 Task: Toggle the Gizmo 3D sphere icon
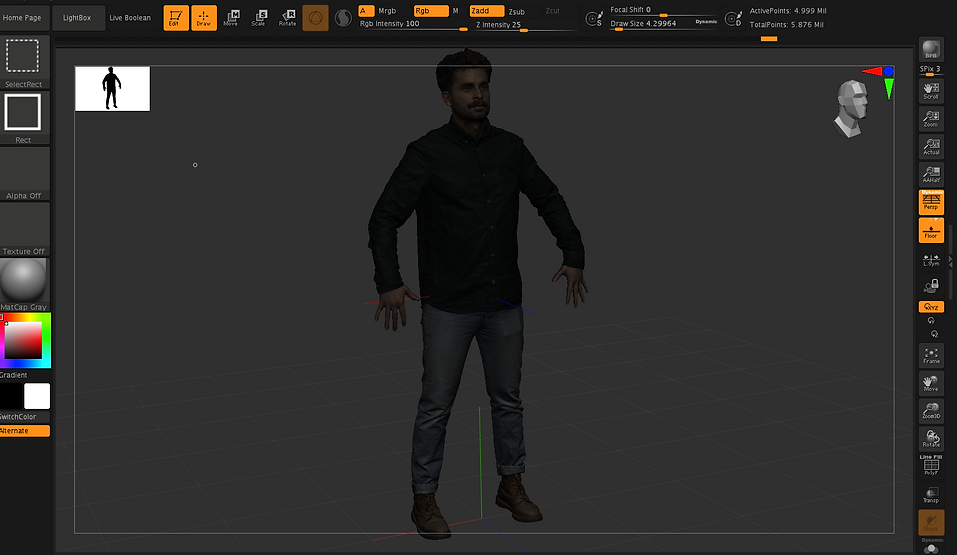point(316,18)
